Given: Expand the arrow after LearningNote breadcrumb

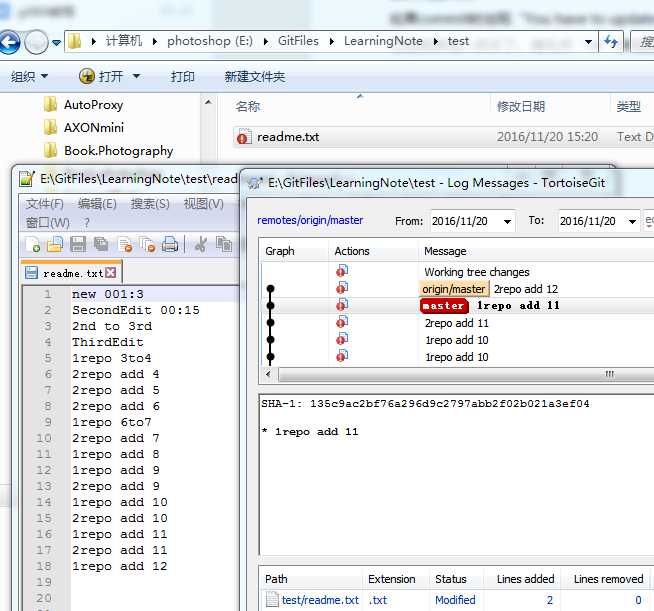Looking at the screenshot, I should pos(436,41).
